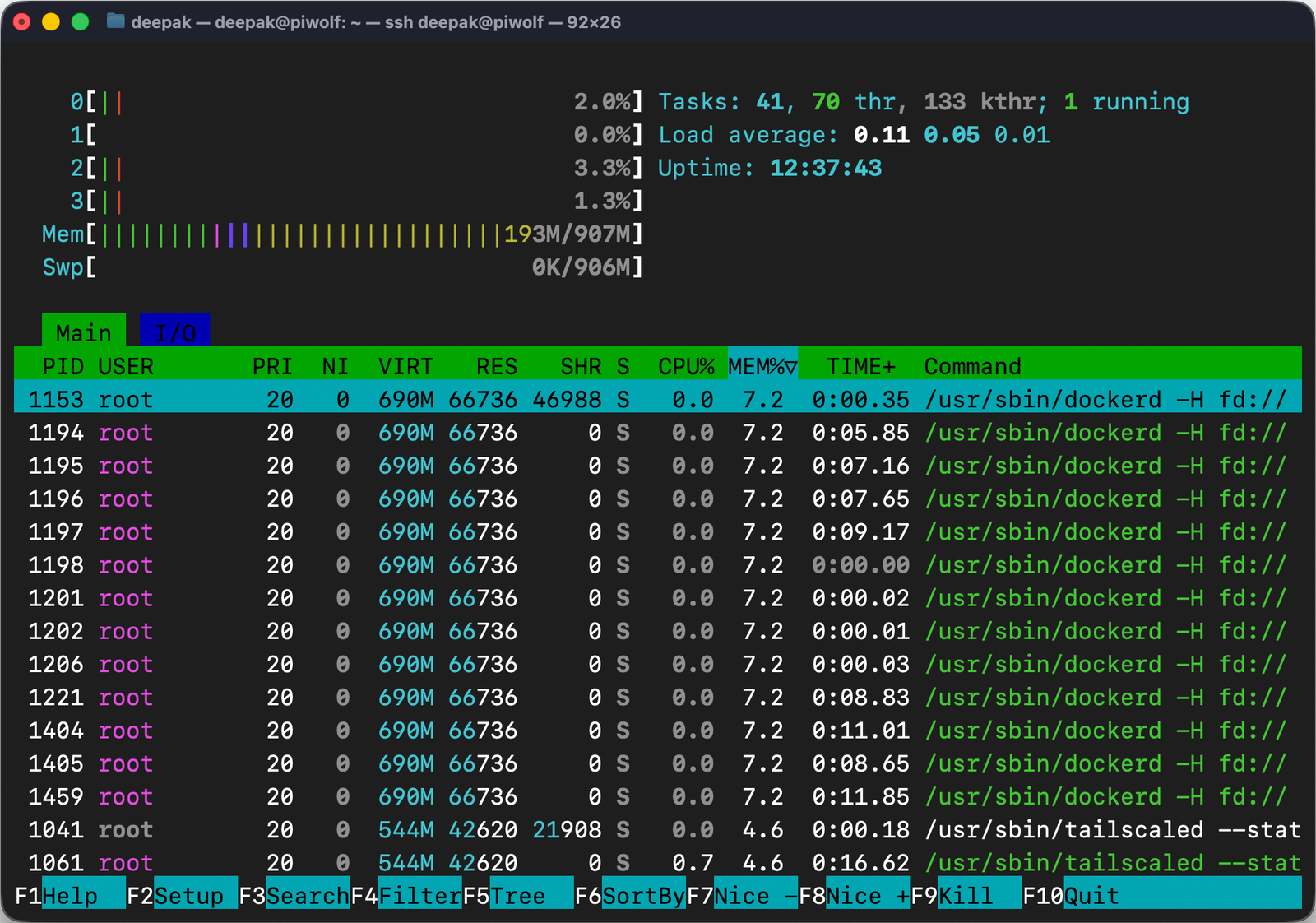
Task: Click the MEM% sort indicator
Action: click(x=761, y=366)
